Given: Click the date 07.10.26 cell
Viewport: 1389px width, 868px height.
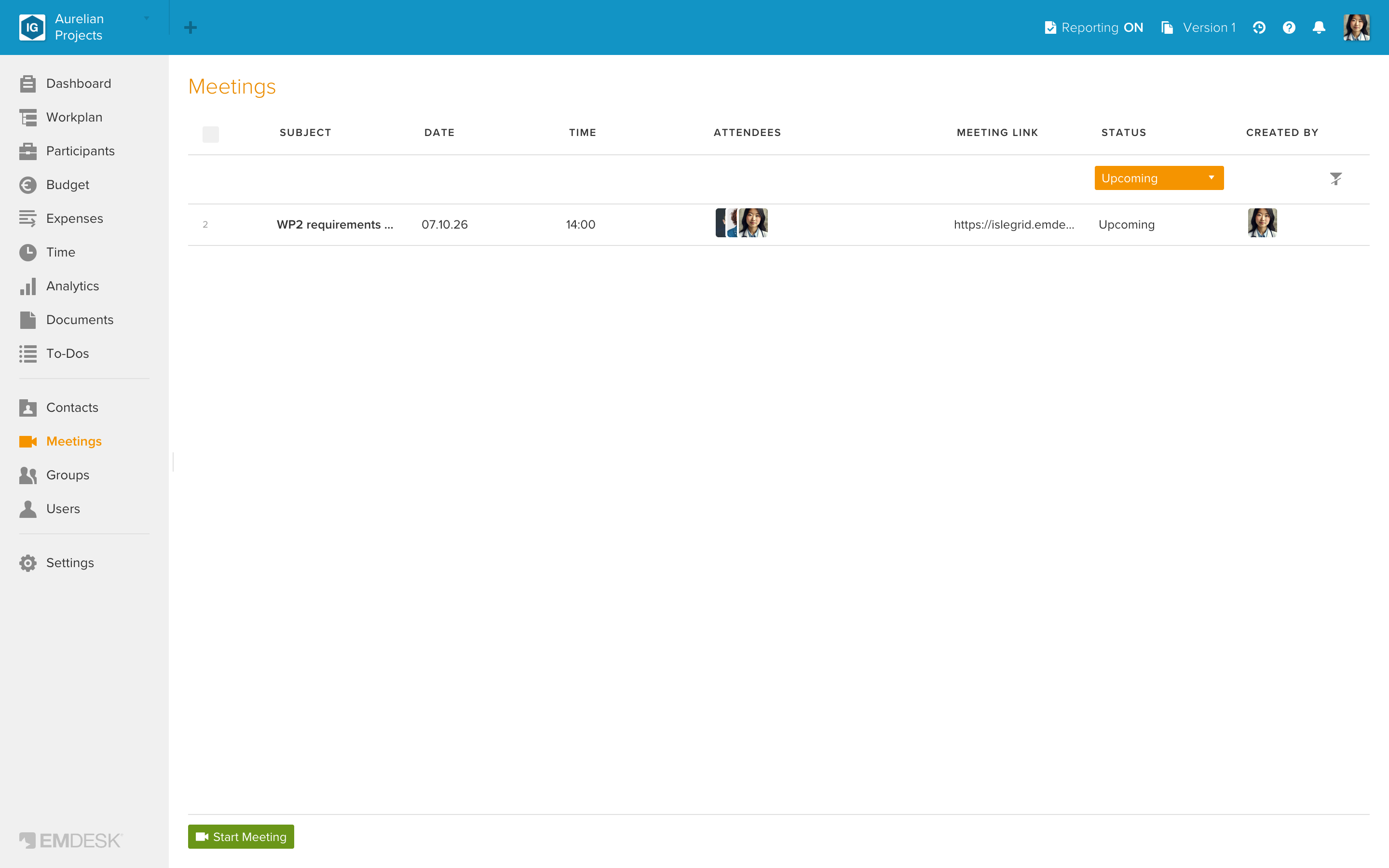Looking at the screenshot, I should click(x=445, y=224).
